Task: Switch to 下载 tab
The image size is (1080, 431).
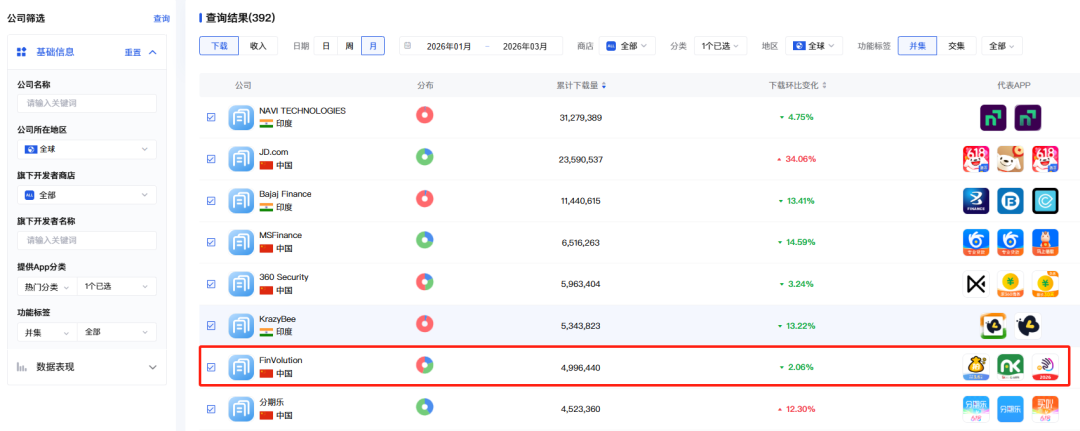Action: 219,45
